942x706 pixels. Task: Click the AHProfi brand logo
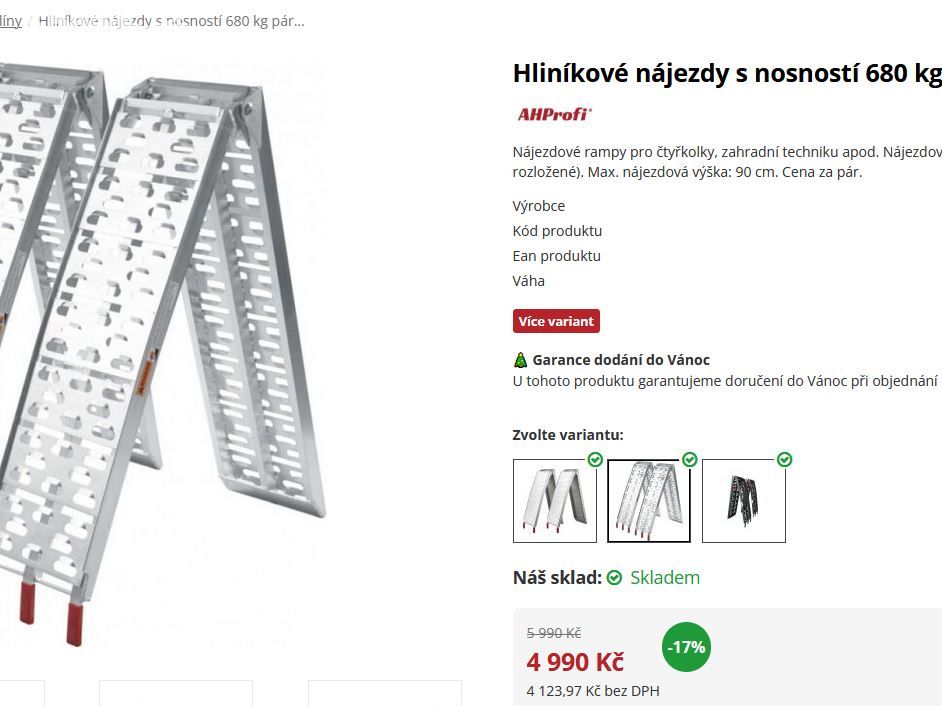(x=554, y=114)
